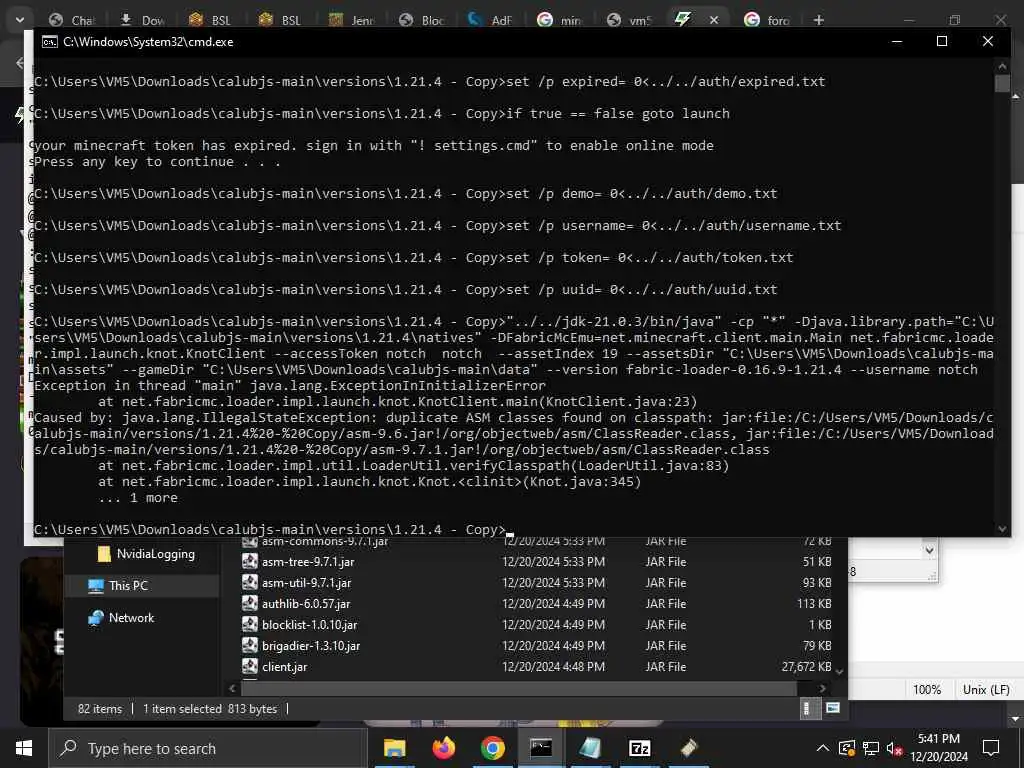This screenshot has width=1024, height=768.
Task: Minimize the cmd.exe window
Action: 897,42
